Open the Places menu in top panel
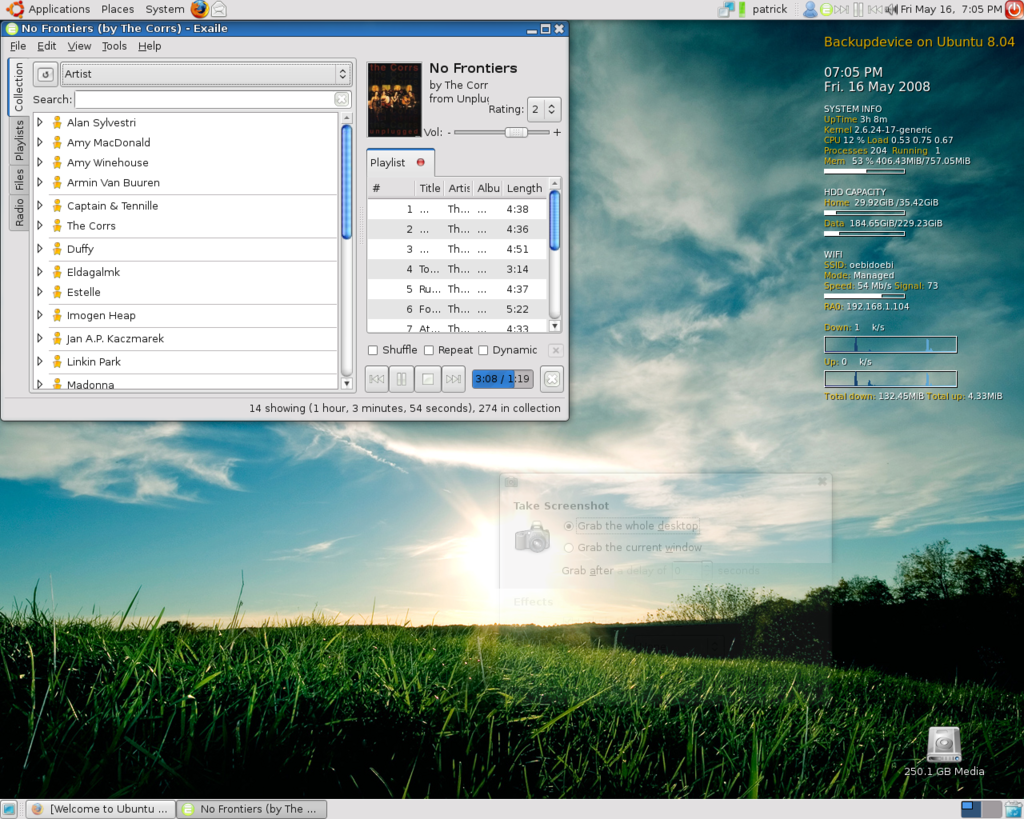This screenshot has height=819, width=1024. [118, 9]
